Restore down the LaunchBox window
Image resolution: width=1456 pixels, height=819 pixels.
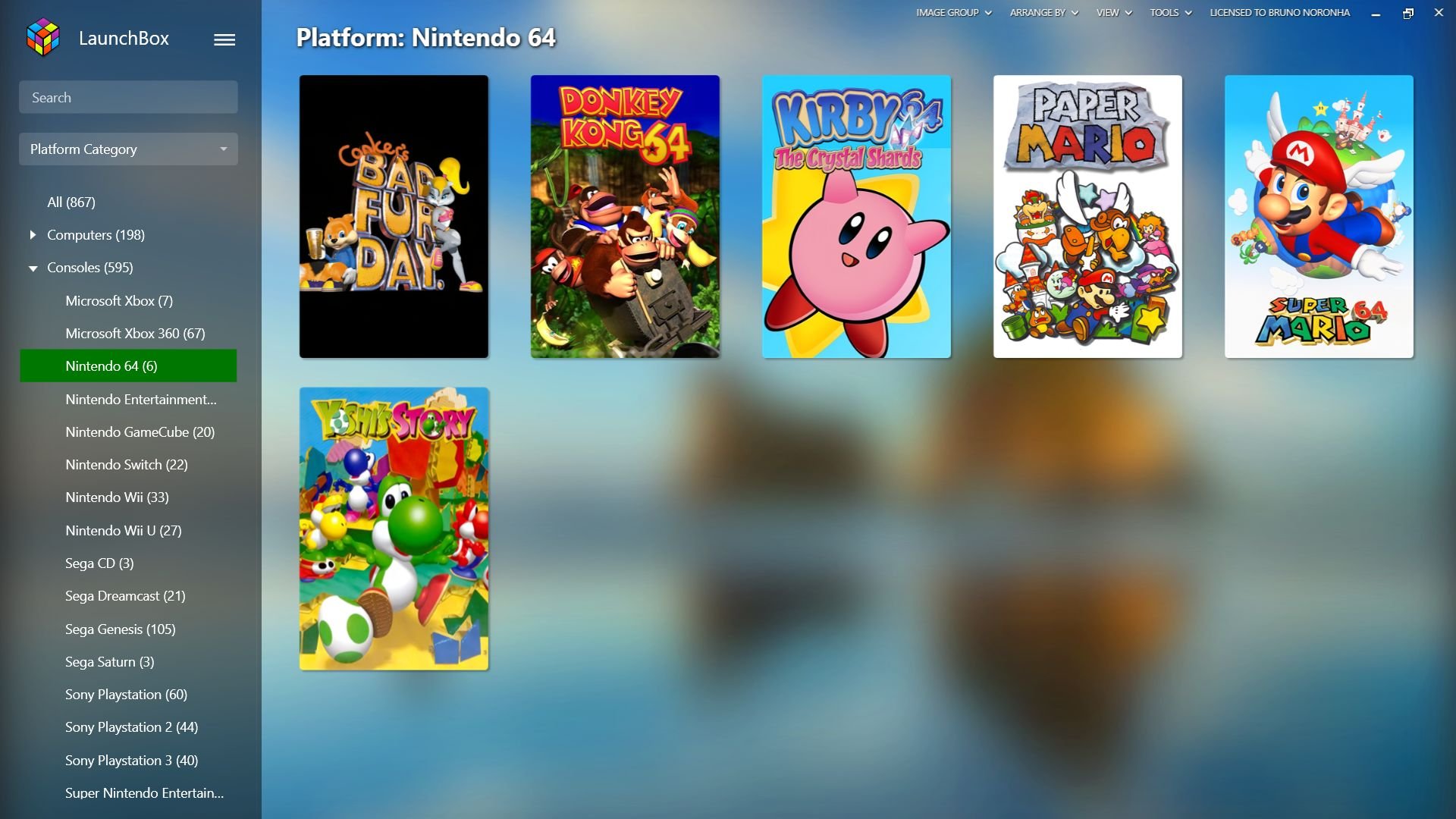(1407, 13)
